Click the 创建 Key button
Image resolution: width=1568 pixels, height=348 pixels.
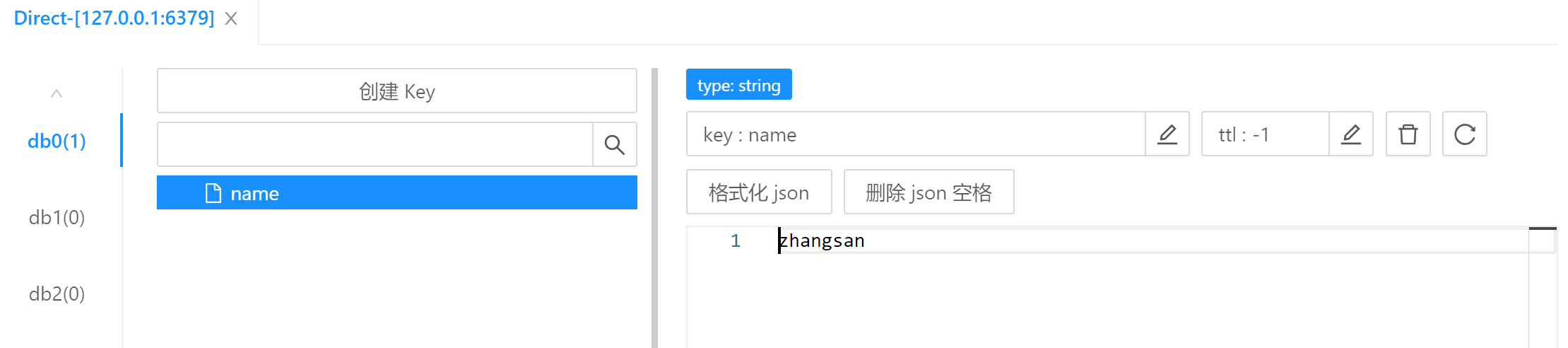click(396, 91)
